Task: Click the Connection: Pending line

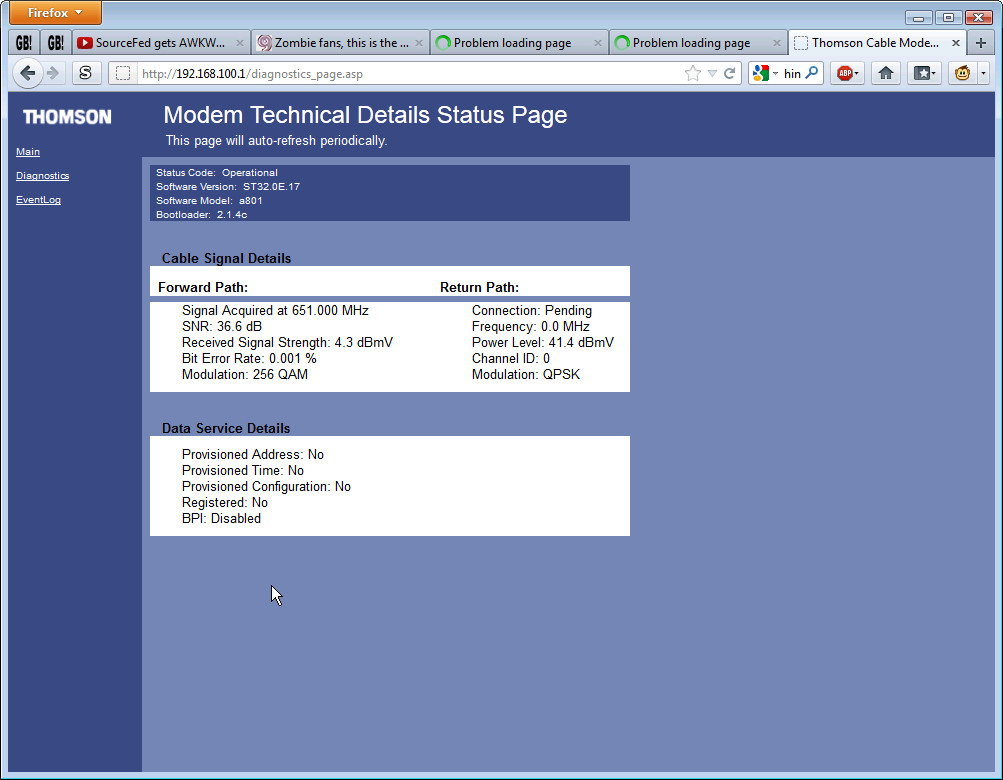Action: pyautogui.click(x=532, y=310)
